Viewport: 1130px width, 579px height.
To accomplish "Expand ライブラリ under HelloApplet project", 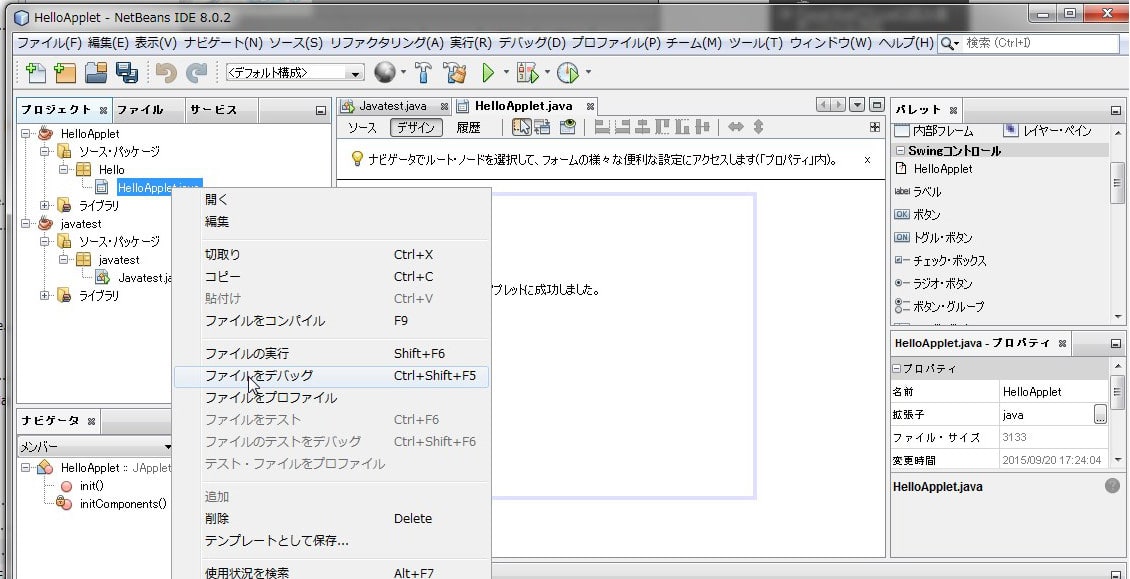I will [x=45, y=206].
